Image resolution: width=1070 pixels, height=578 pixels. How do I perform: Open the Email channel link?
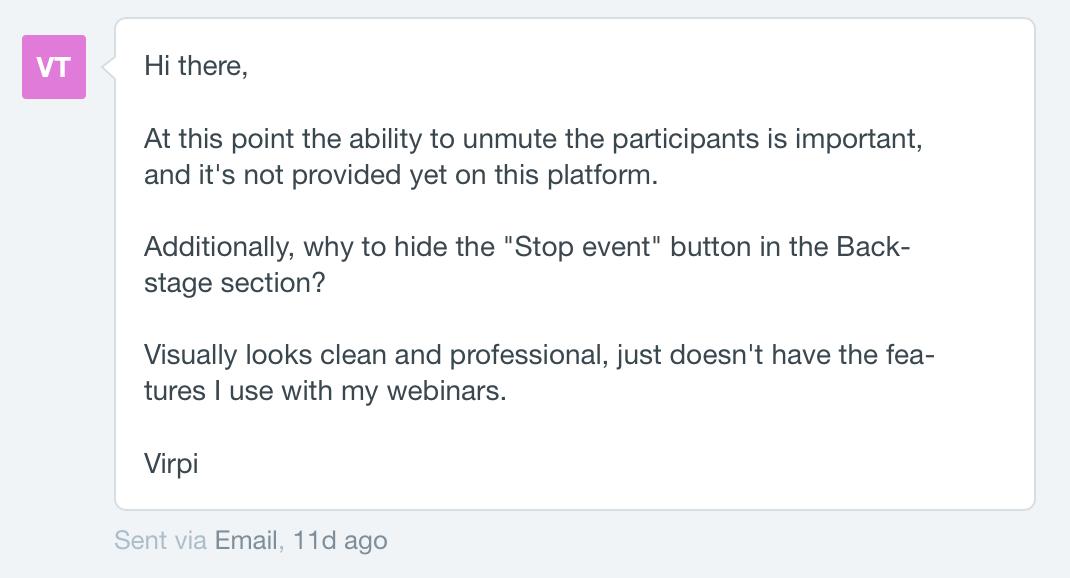tap(246, 540)
